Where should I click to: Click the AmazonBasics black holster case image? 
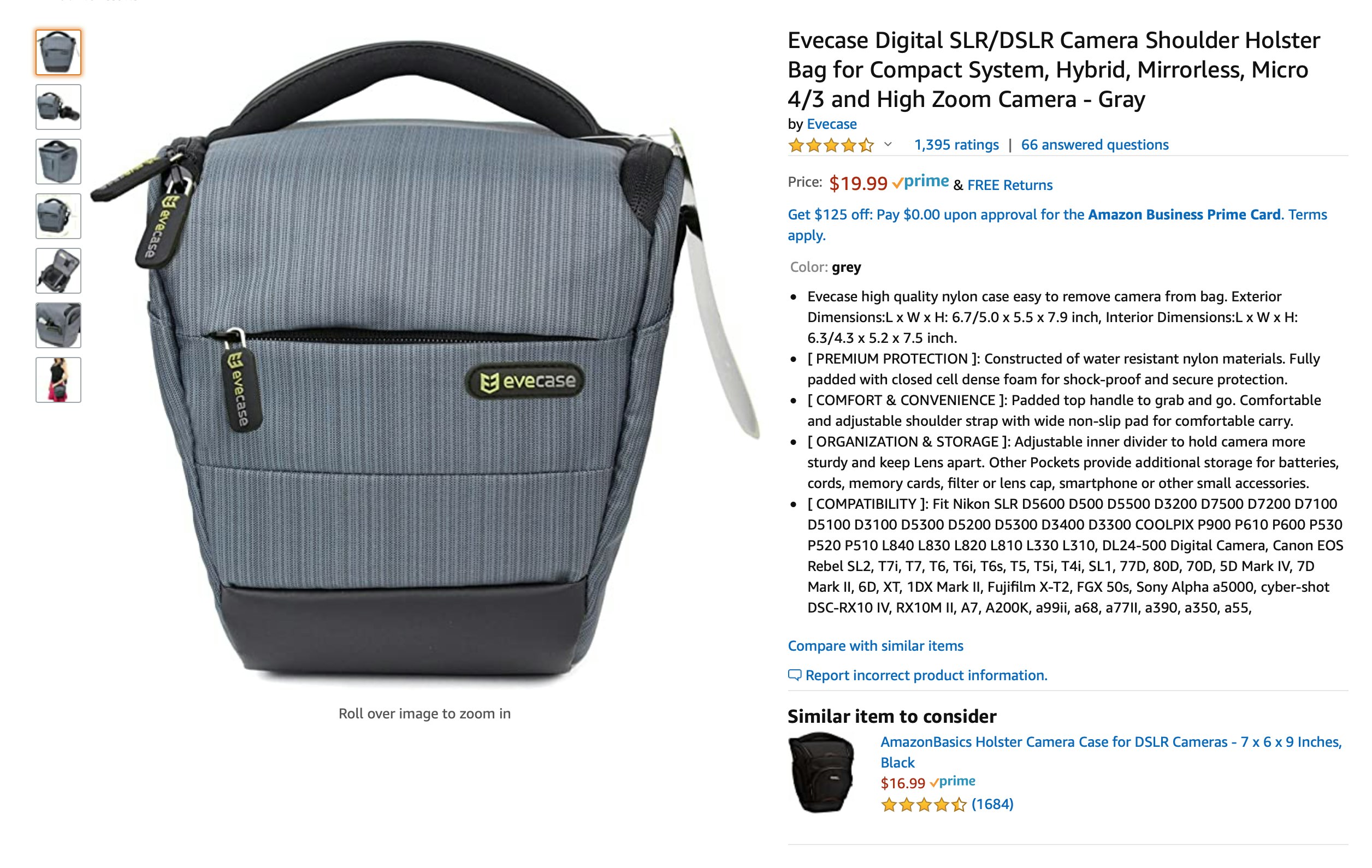tap(821, 773)
